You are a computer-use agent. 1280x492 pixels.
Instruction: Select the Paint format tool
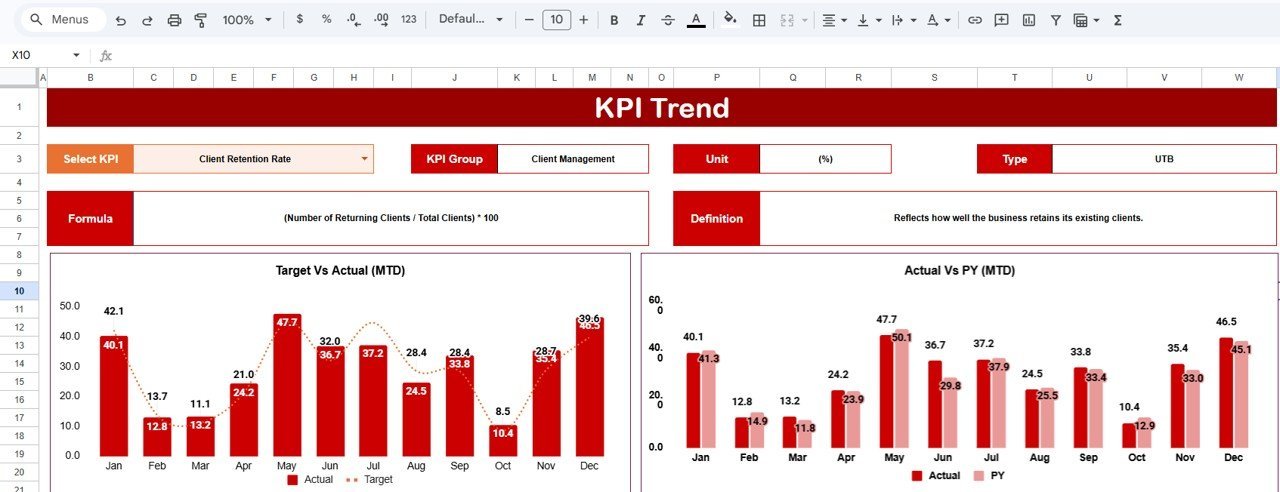[200, 20]
